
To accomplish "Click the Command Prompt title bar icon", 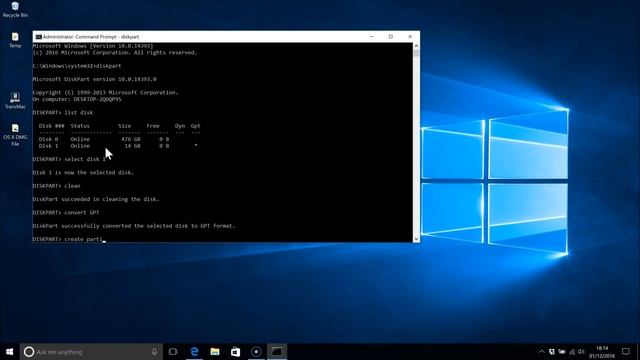I will (38, 37).
